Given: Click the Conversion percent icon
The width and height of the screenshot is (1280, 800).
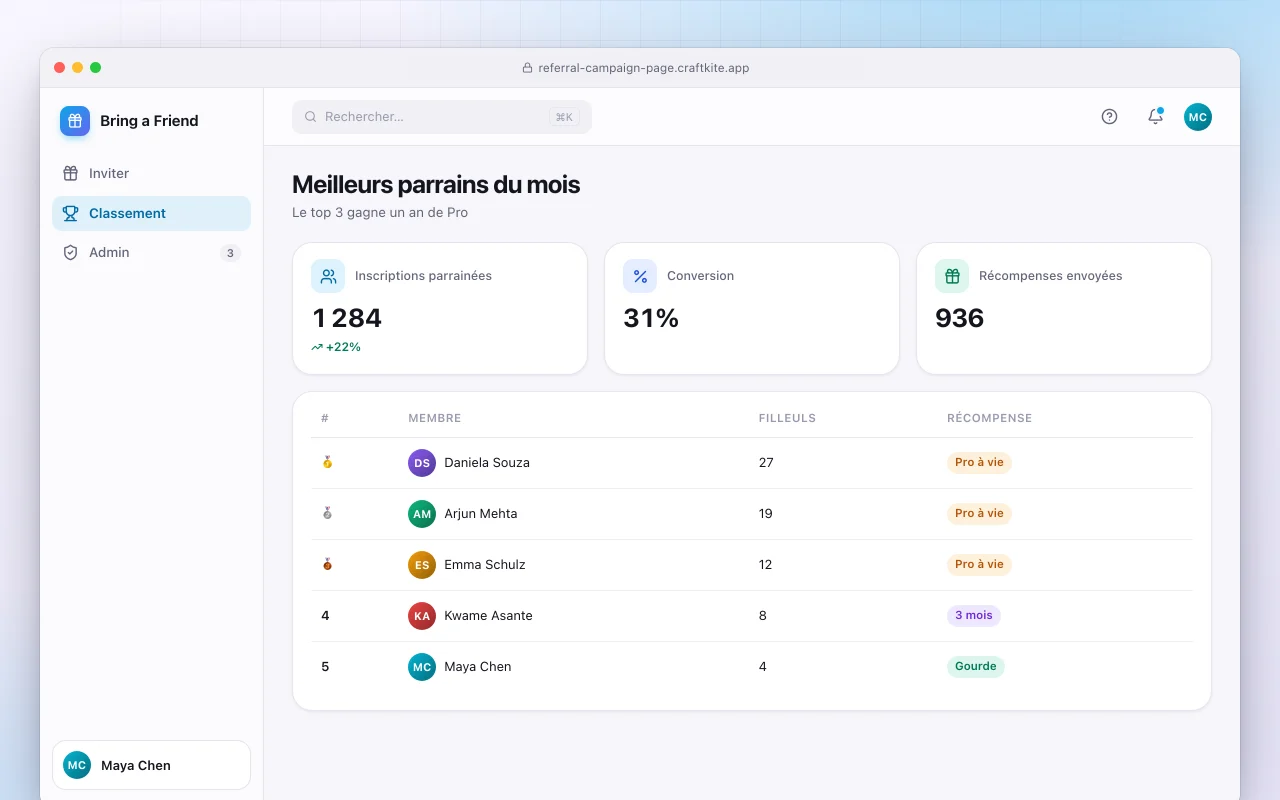Looking at the screenshot, I should pos(640,276).
